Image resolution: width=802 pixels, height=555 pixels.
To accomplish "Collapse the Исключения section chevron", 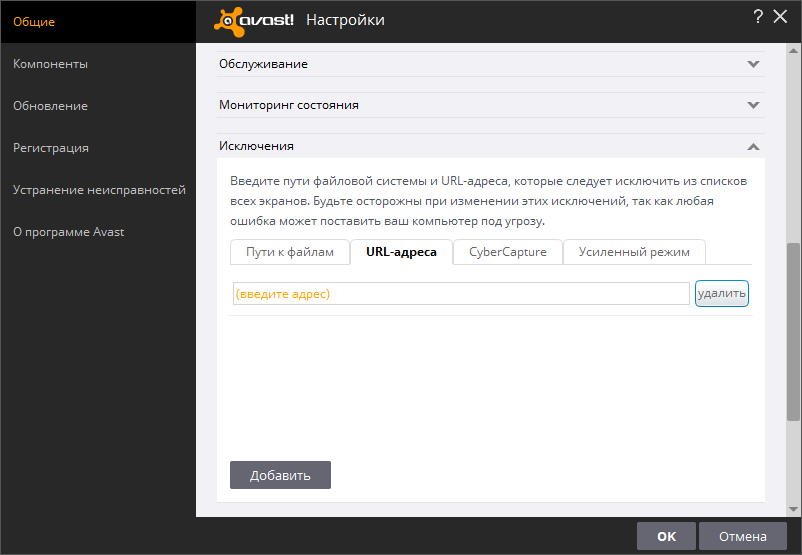I will click(753, 147).
